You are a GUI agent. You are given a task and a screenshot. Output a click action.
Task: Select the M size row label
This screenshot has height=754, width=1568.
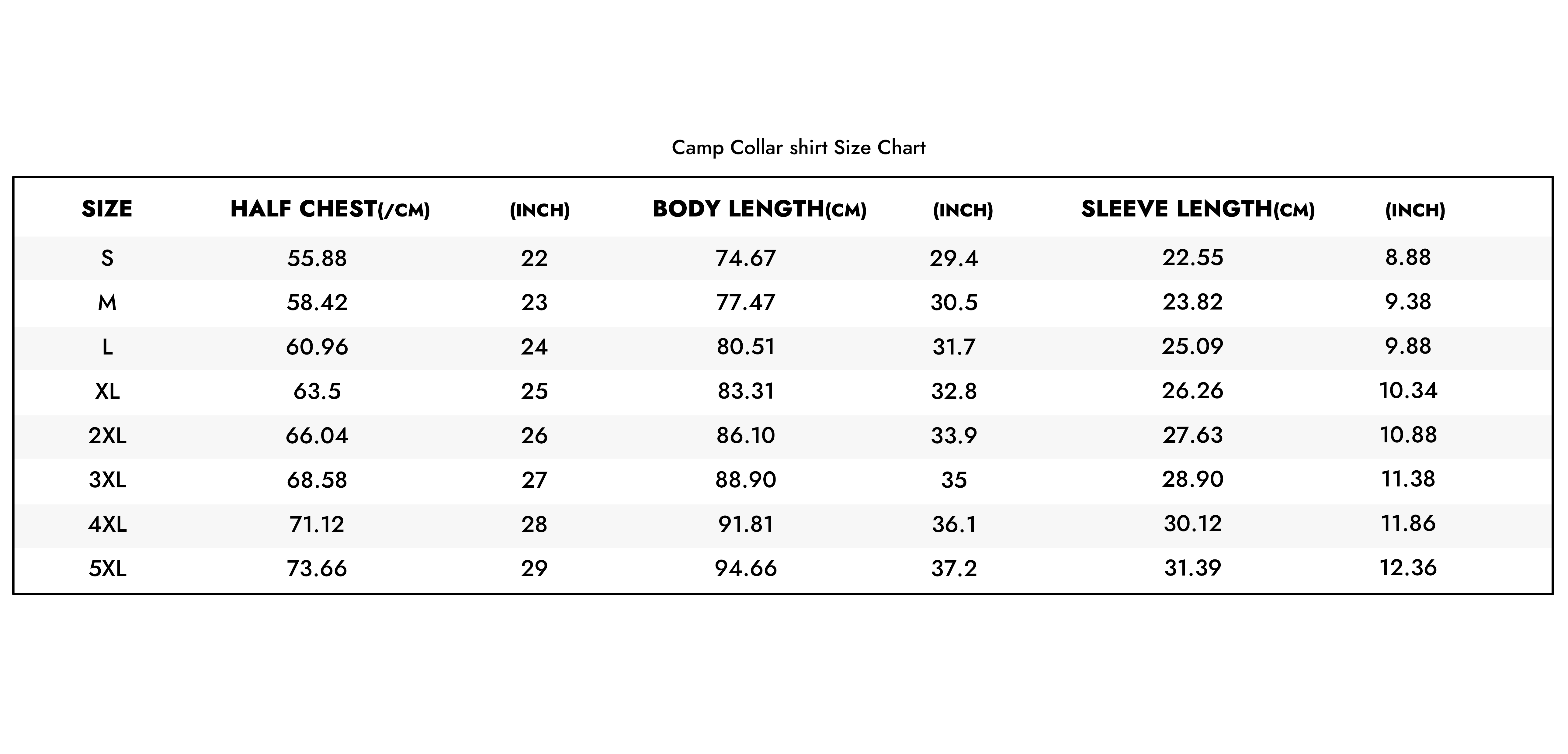pos(107,303)
